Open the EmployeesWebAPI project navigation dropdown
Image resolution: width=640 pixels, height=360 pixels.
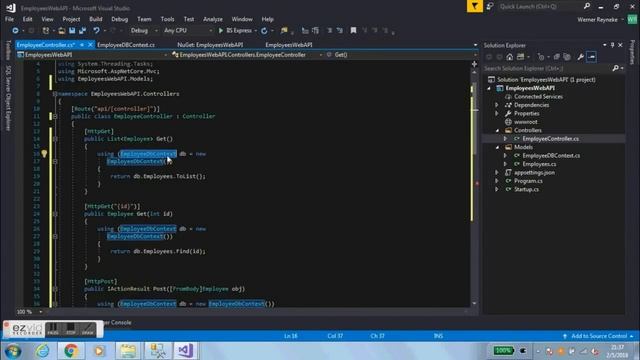pos(92,55)
